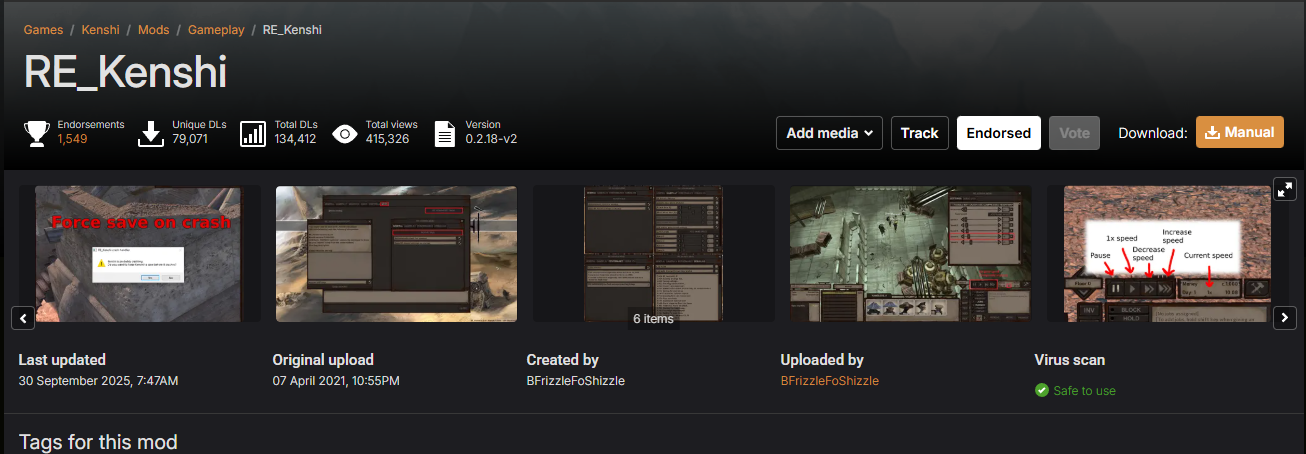Open the Add media dropdown

[829, 133]
